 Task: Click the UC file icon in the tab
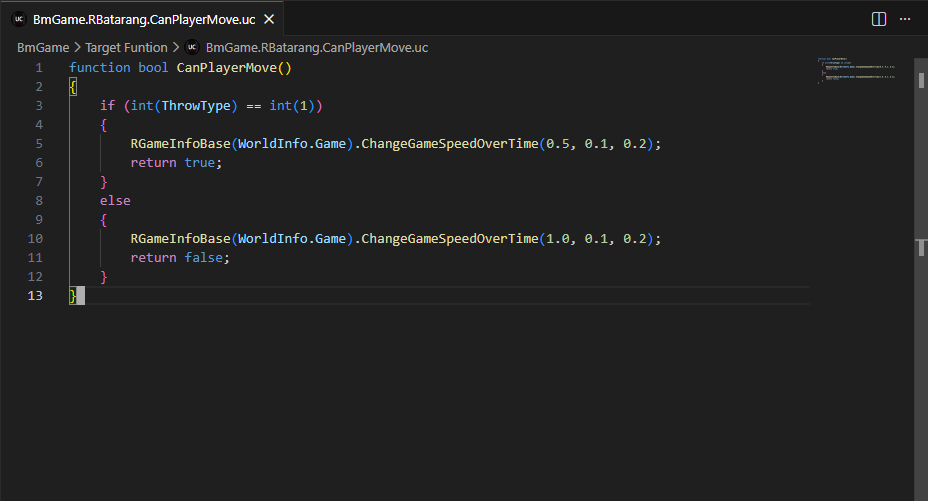(19, 20)
